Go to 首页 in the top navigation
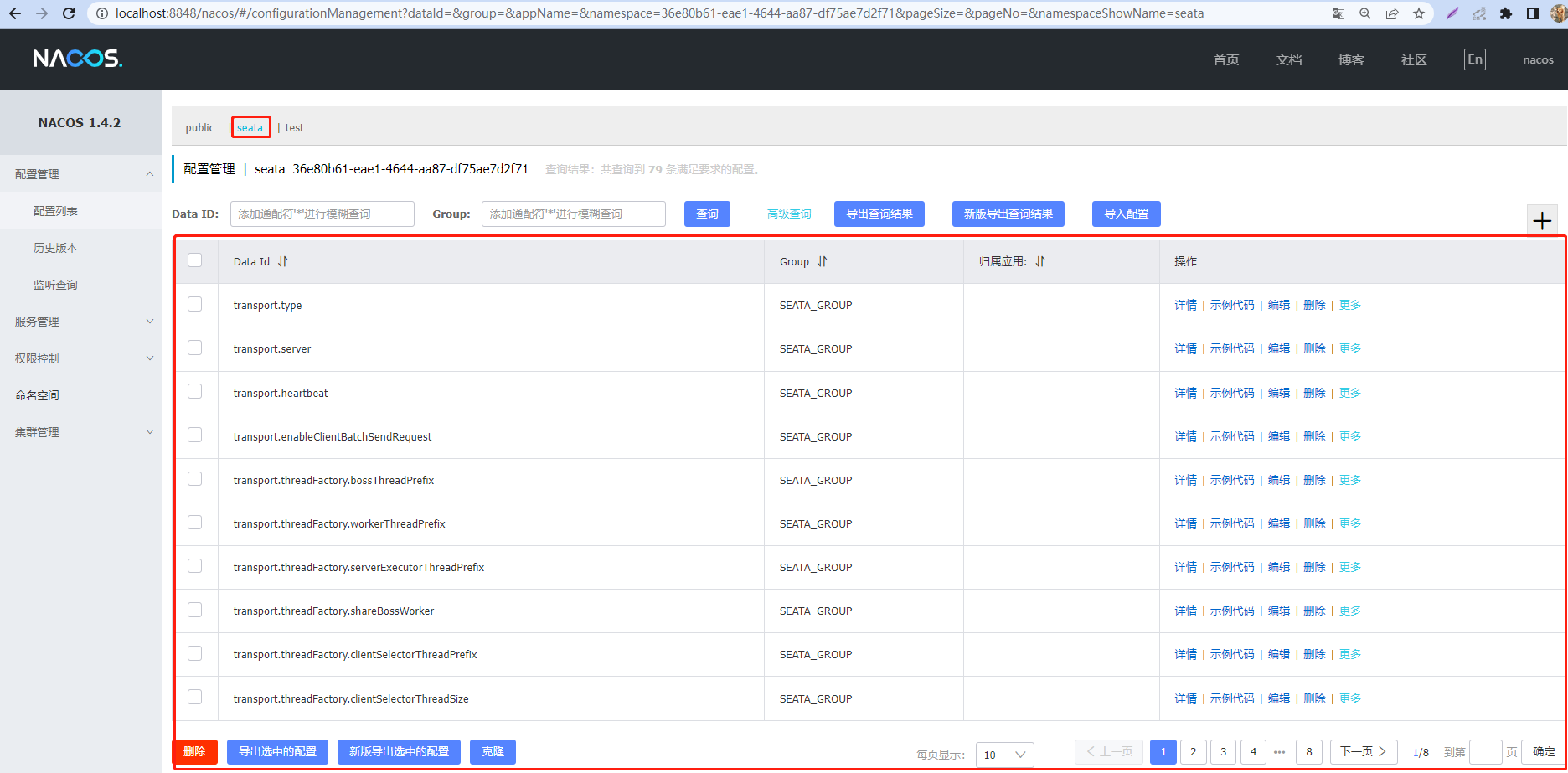Screen dimensions: 1568x773 [x=1226, y=59]
